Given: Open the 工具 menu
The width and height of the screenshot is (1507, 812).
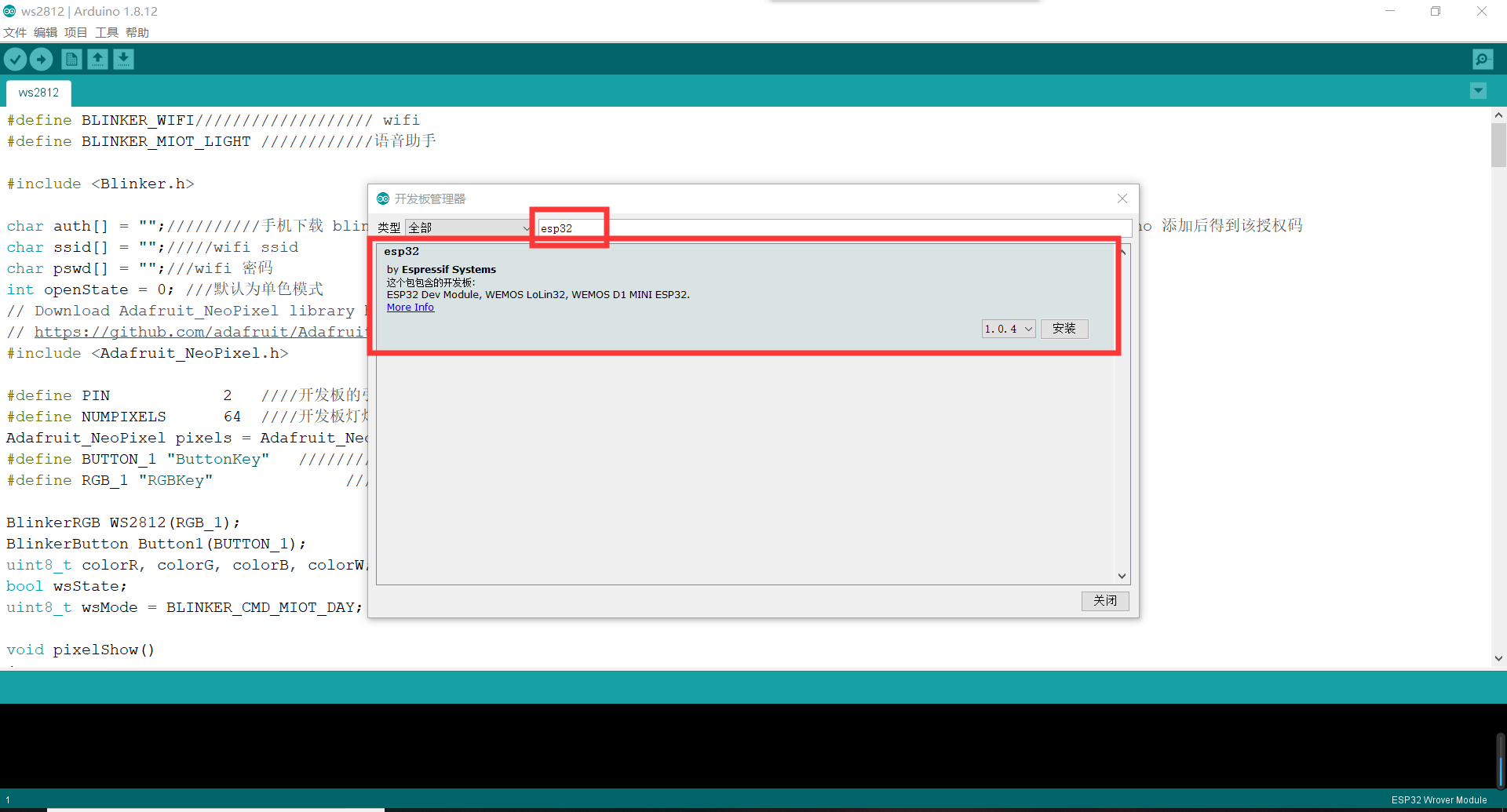Looking at the screenshot, I should point(107,32).
